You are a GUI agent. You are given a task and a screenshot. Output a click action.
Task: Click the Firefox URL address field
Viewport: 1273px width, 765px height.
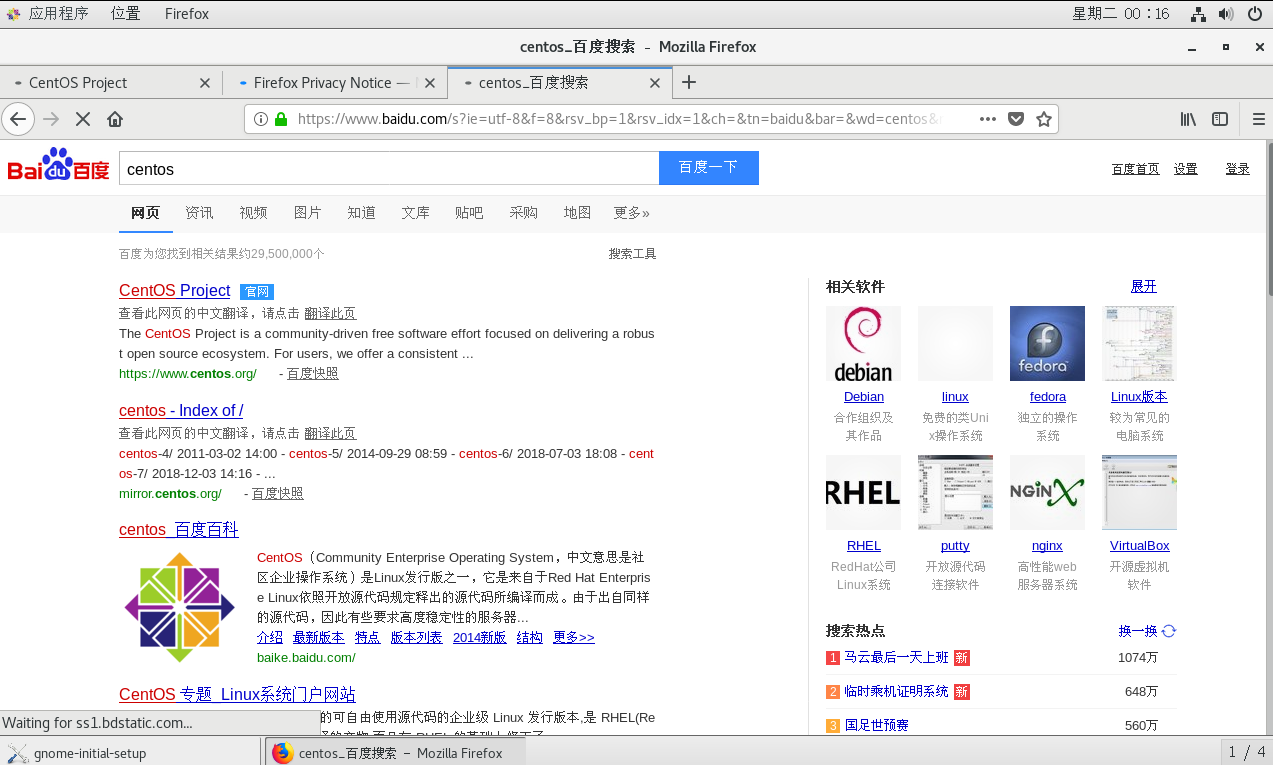620,119
